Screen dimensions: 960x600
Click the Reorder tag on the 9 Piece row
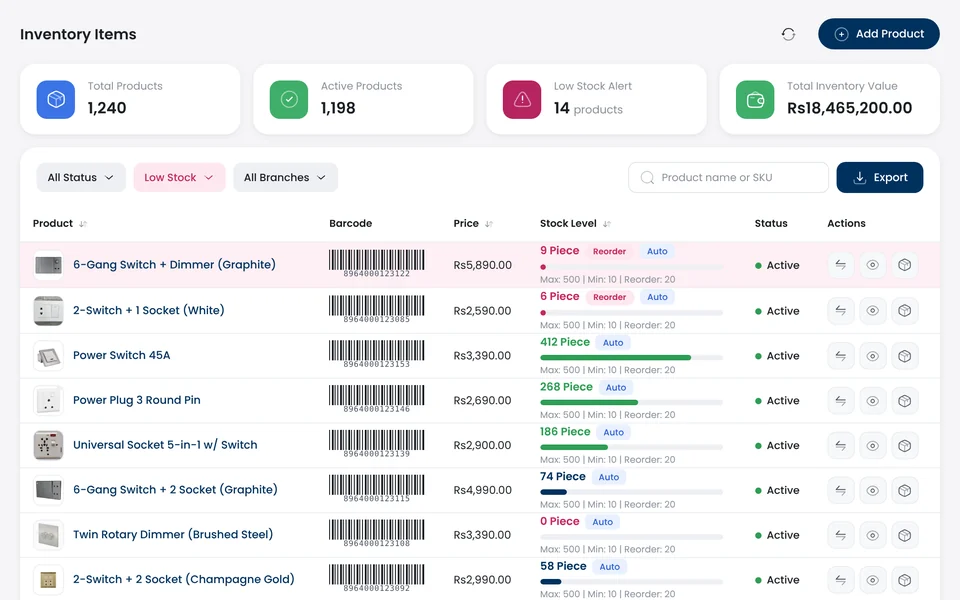(x=609, y=251)
